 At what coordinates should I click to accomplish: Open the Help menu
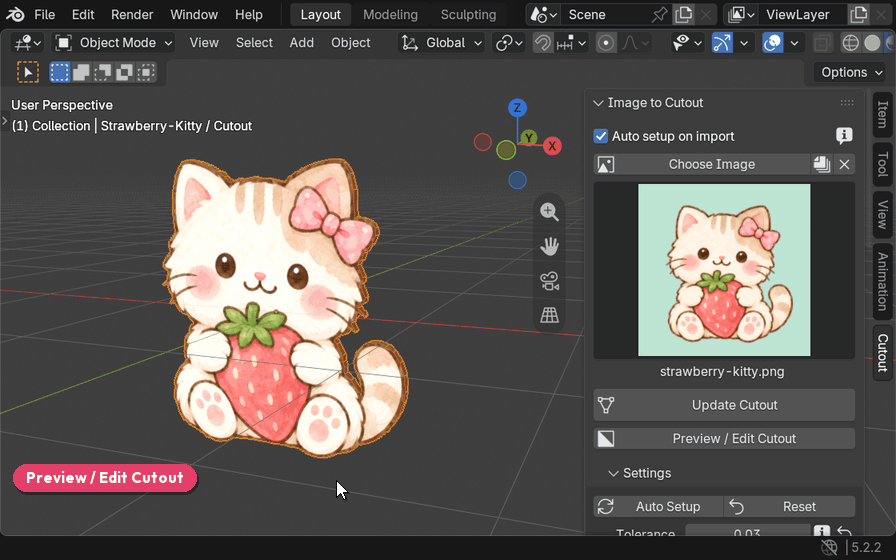point(249,15)
